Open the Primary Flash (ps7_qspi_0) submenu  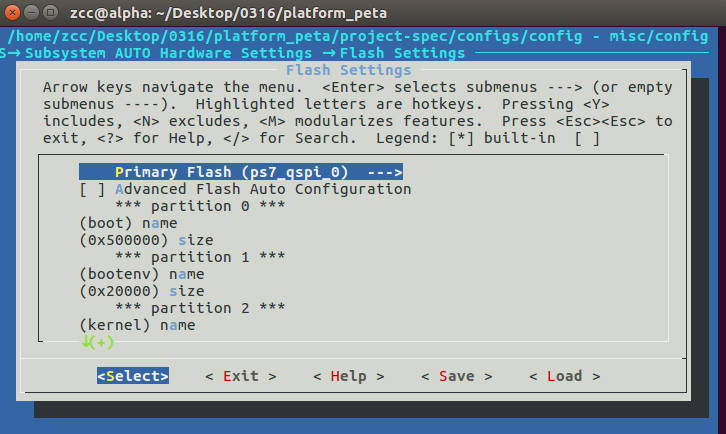(x=241, y=172)
